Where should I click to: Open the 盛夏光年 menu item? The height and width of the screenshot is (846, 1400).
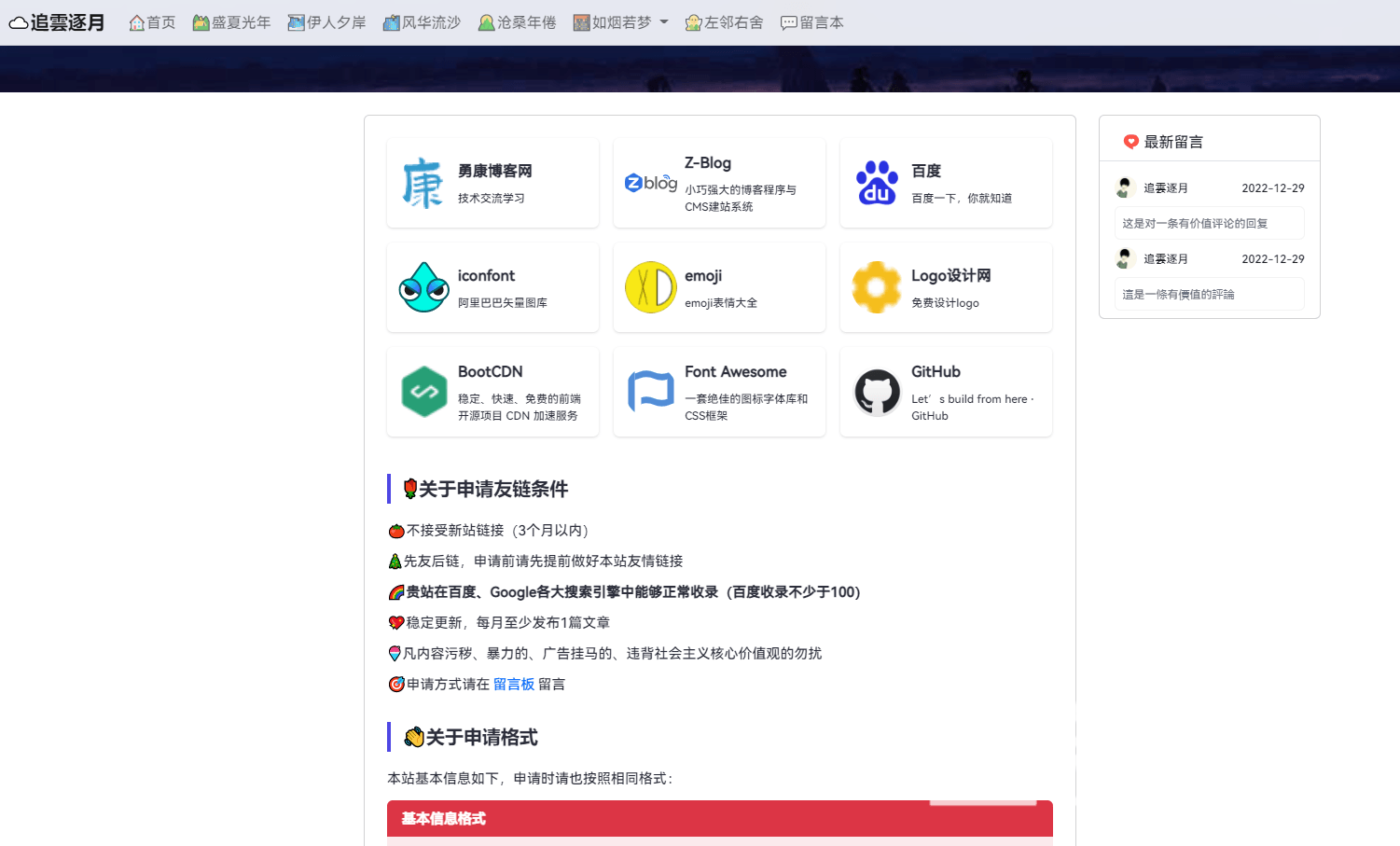[231, 22]
